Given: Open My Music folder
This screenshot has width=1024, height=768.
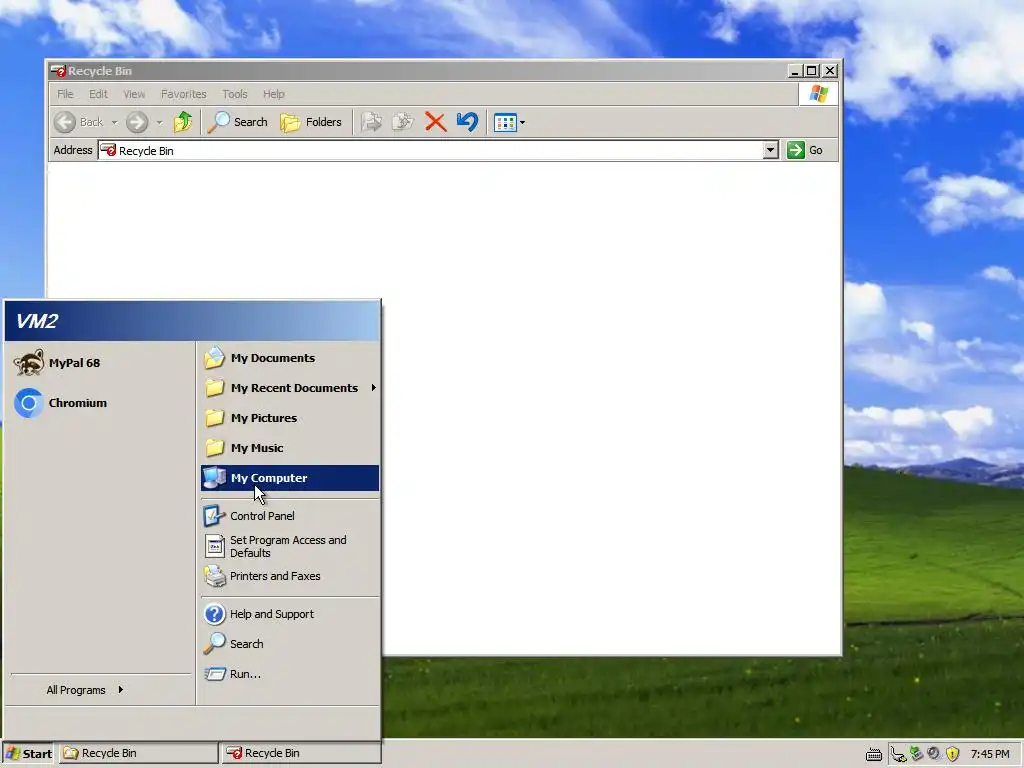Looking at the screenshot, I should pos(290,448).
